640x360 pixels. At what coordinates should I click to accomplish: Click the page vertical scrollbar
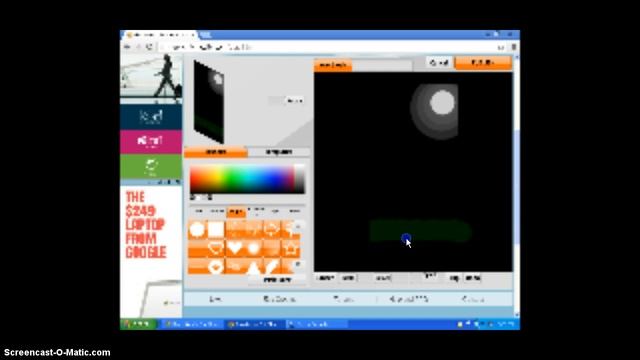(x=517, y=186)
